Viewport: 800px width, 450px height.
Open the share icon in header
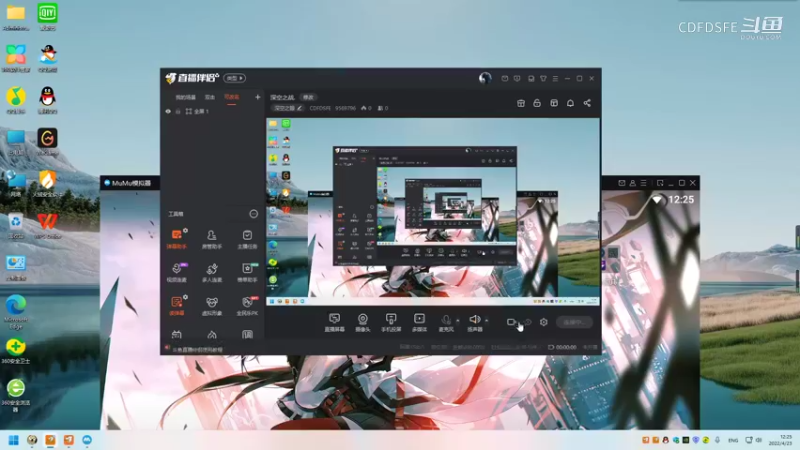587,103
